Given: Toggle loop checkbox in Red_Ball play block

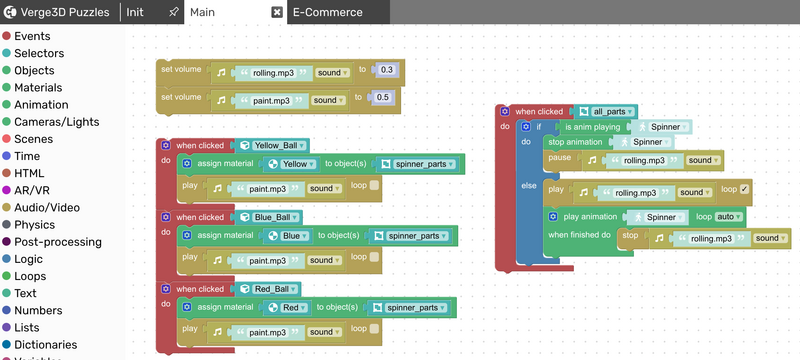Looking at the screenshot, I should [374, 329].
